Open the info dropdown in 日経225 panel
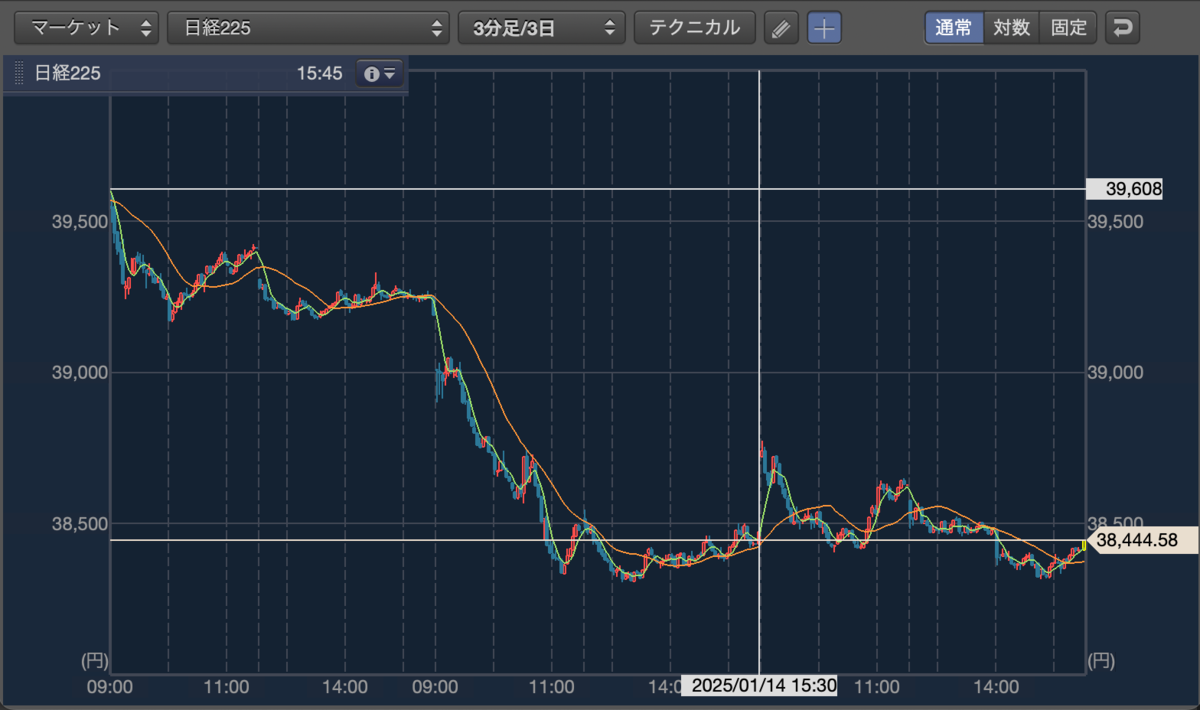The height and width of the screenshot is (710, 1200). (x=380, y=74)
